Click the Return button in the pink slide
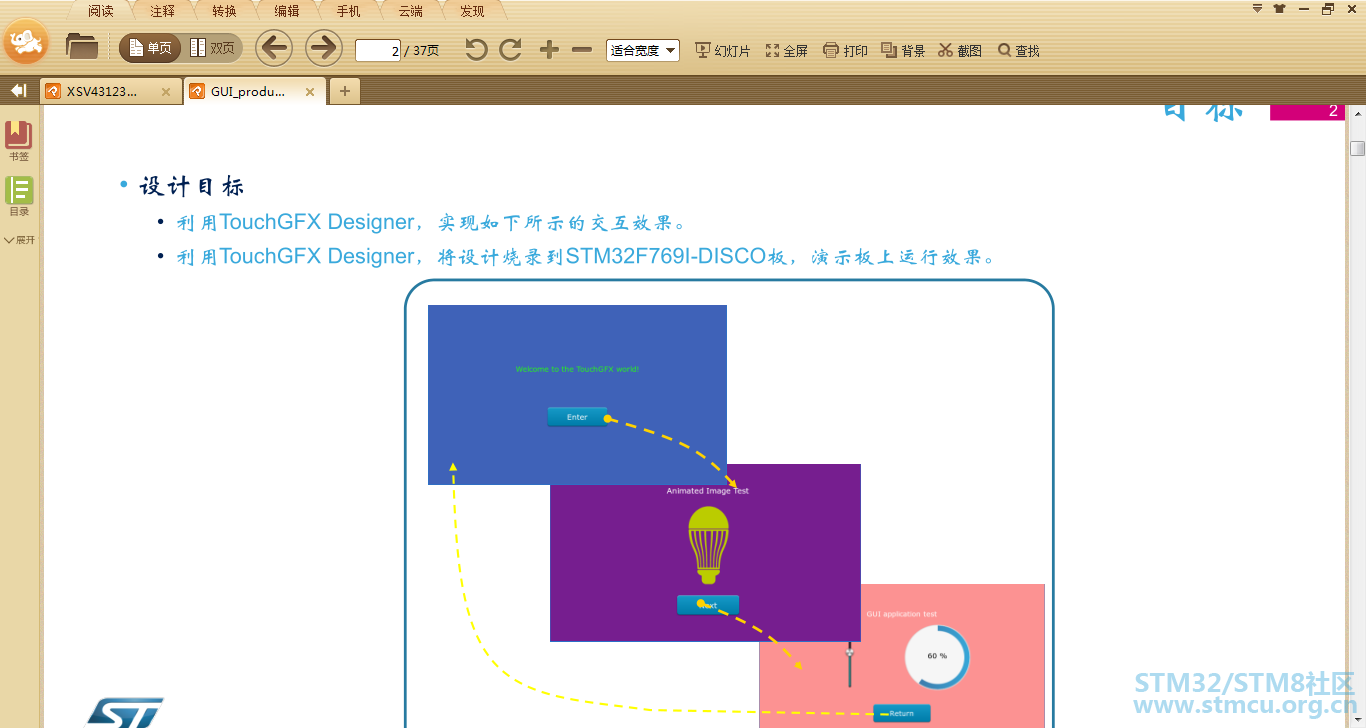 click(902, 713)
